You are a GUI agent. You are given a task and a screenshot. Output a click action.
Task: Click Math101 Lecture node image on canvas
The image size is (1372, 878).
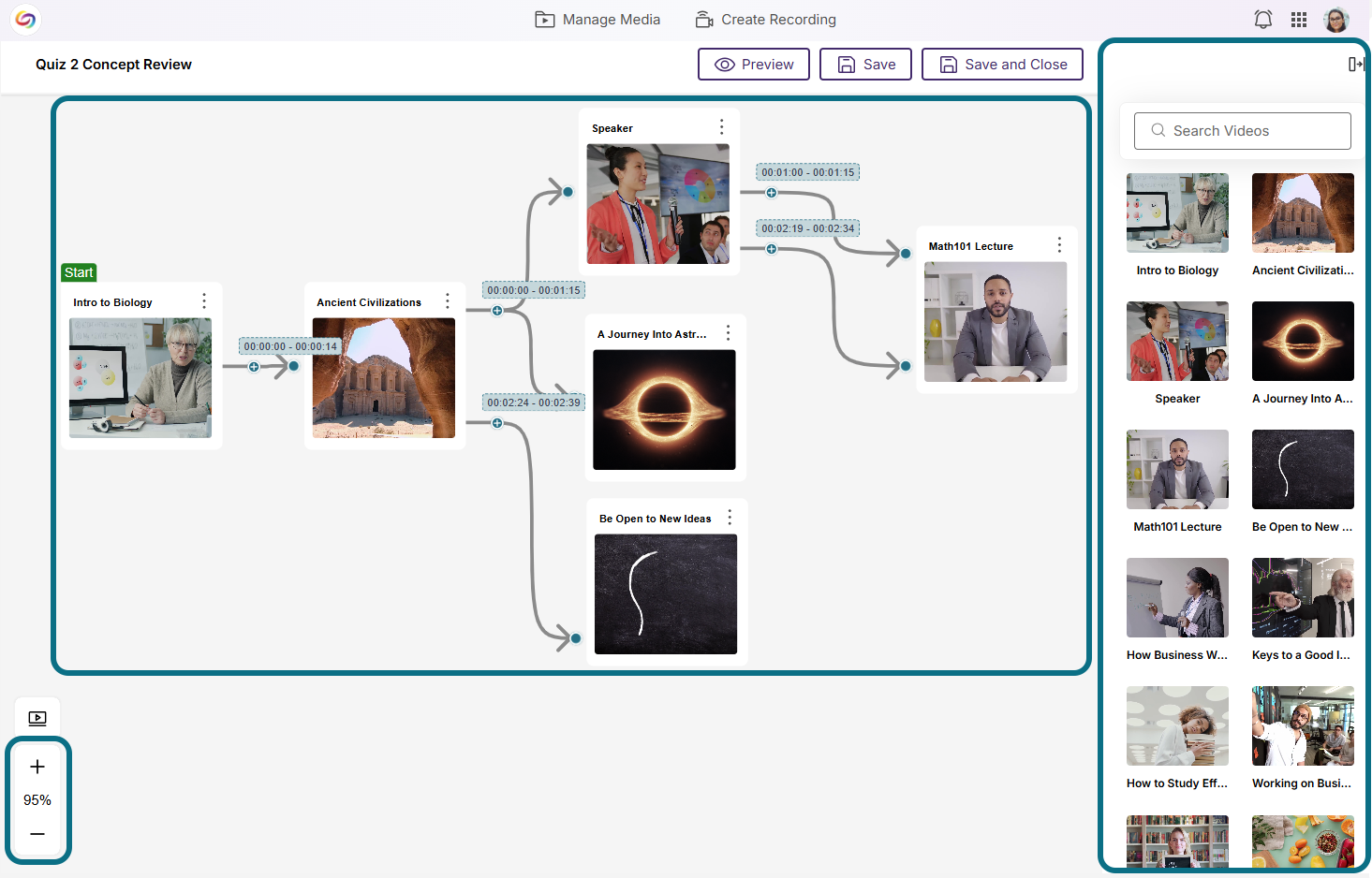point(996,322)
